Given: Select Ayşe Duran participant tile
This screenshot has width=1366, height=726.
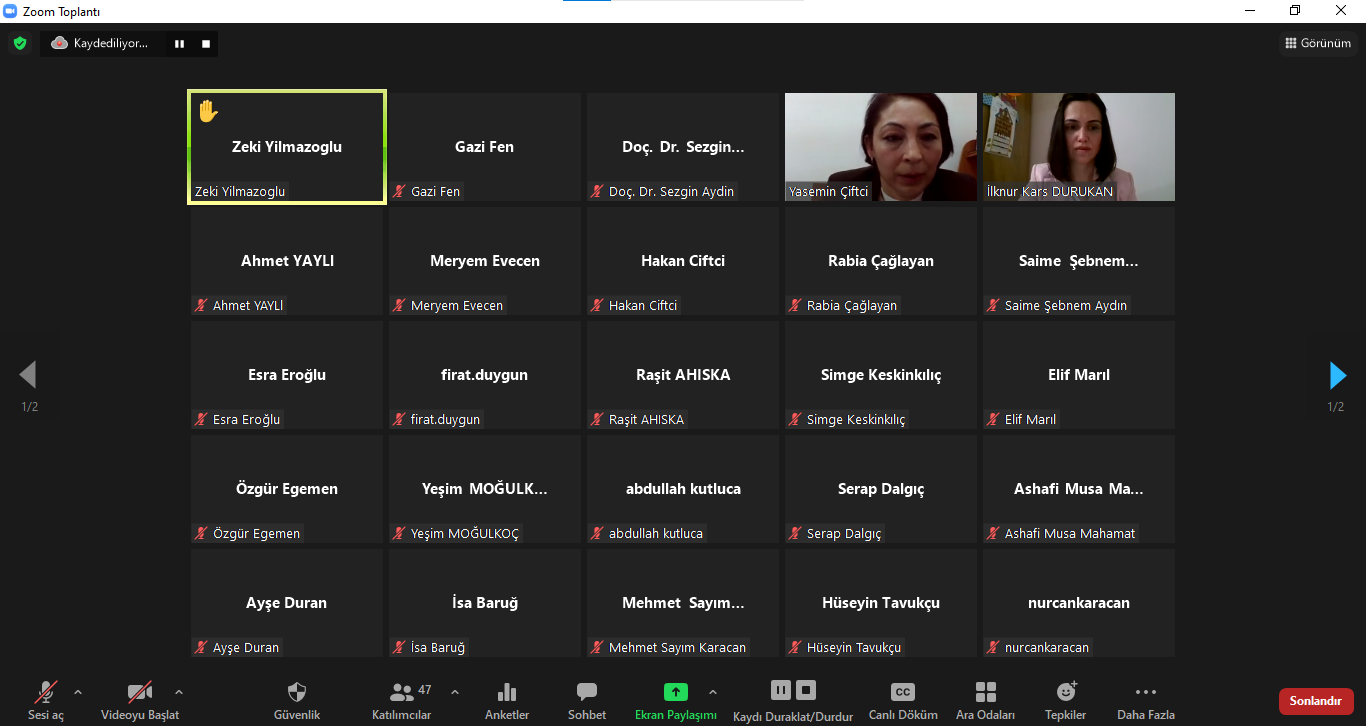Looking at the screenshot, I should [287, 603].
